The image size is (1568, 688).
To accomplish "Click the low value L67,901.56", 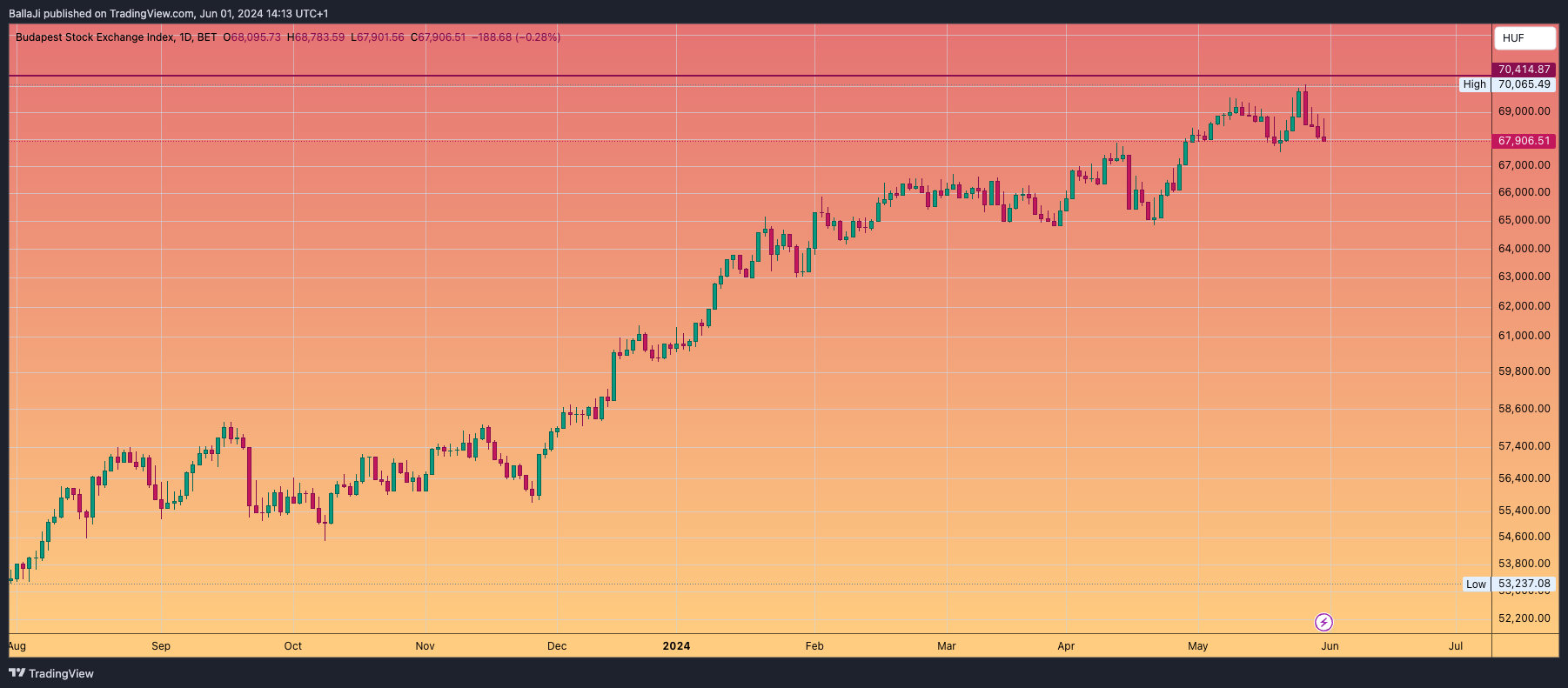I will coord(378,37).
